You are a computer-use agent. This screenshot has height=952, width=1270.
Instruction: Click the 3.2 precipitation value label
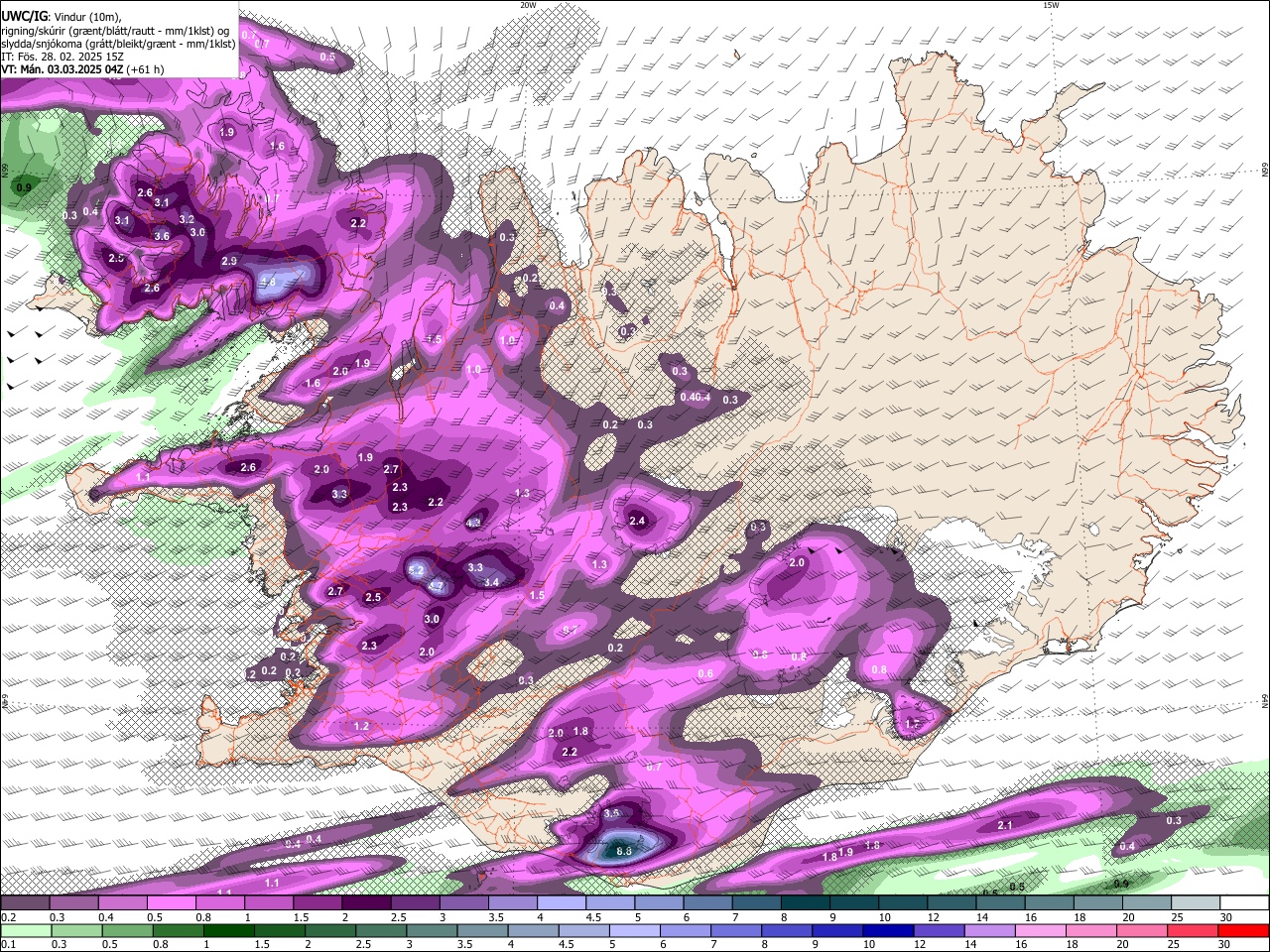pos(187,219)
